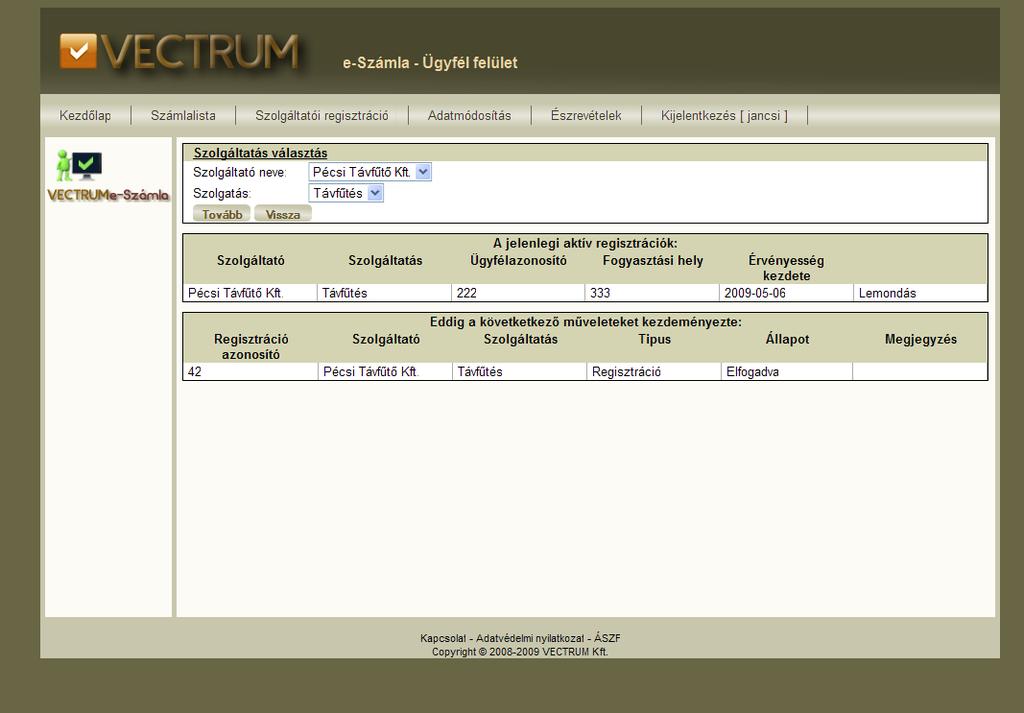Click Lemondás in active registrations row

point(887,293)
